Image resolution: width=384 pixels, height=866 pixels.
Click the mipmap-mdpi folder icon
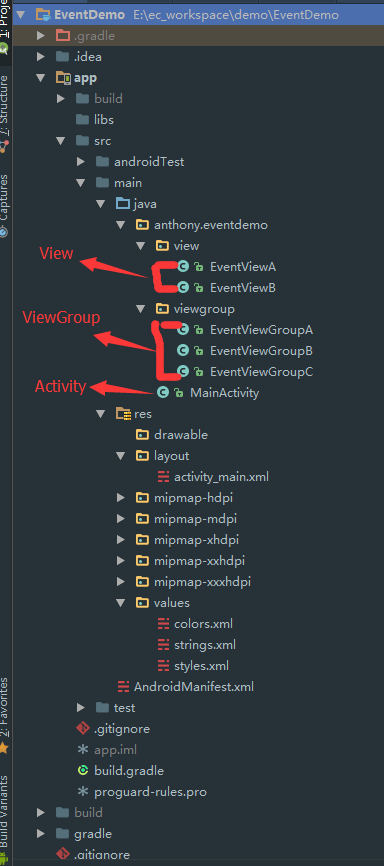click(x=143, y=519)
